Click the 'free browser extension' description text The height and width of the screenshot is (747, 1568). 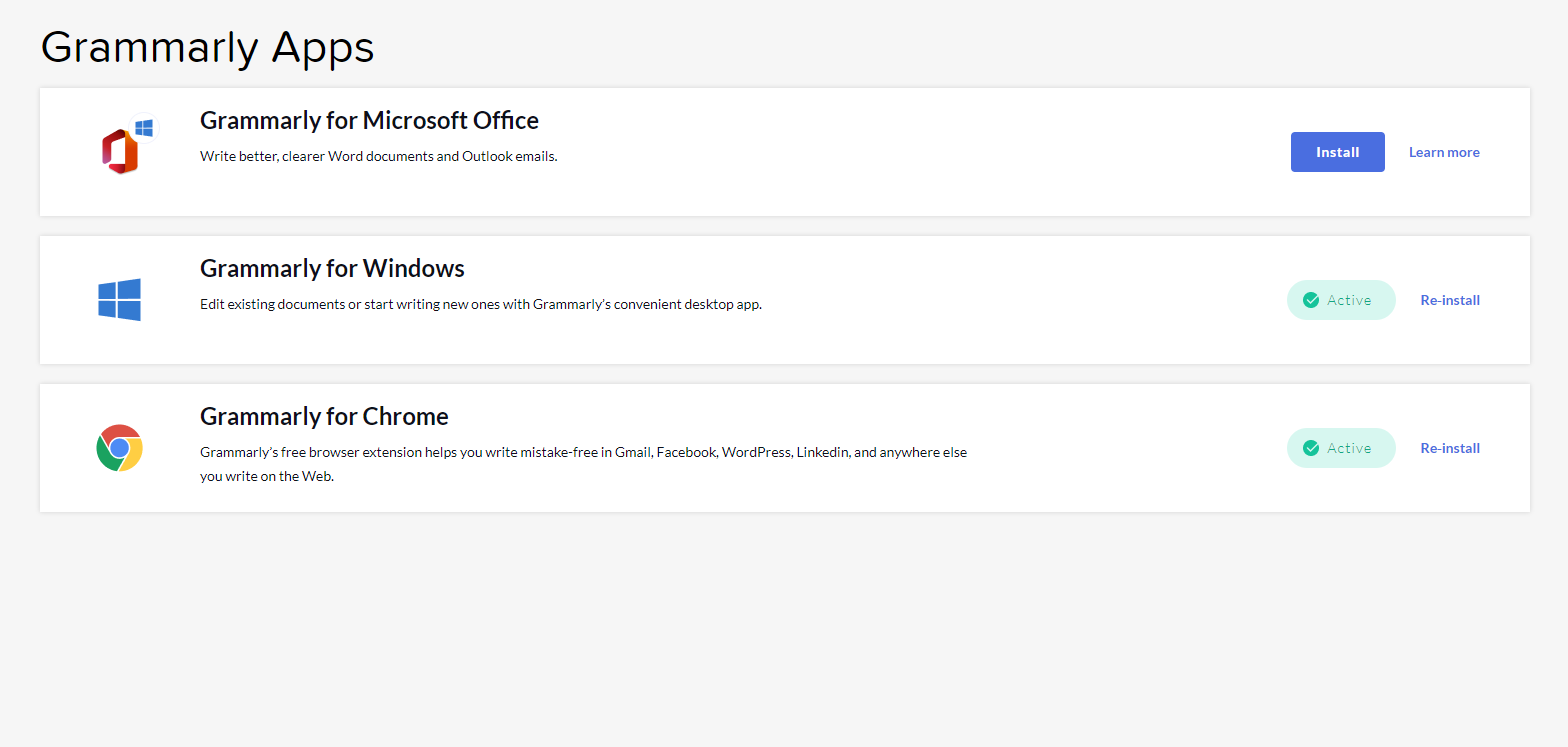584,464
